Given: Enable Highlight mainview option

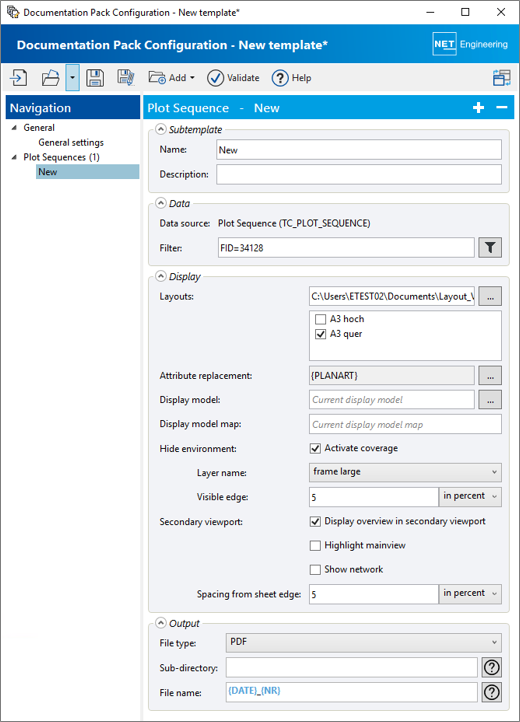Looking at the screenshot, I should point(316,546).
